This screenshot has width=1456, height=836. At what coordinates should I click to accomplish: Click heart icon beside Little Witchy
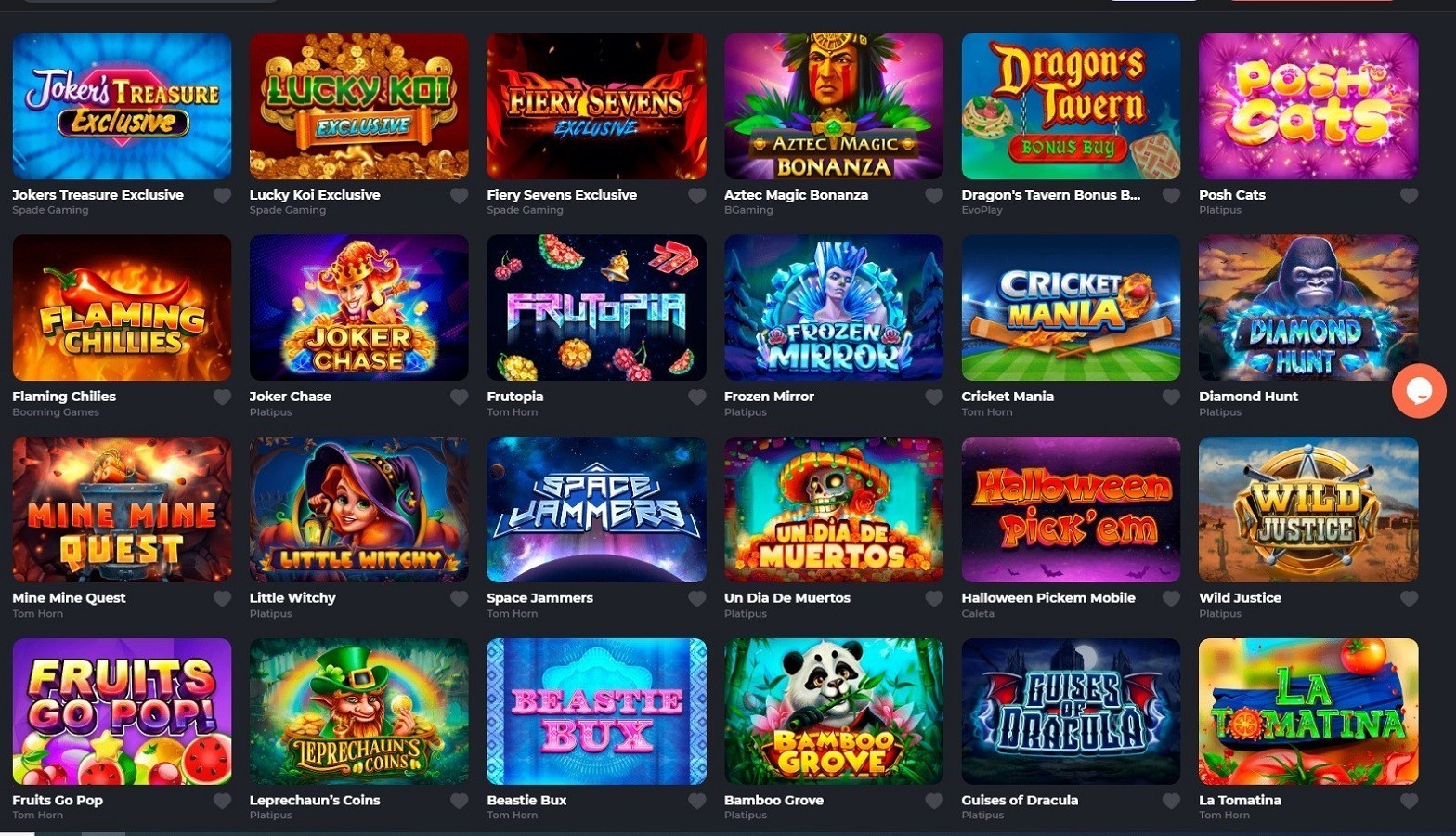[x=459, y=598]
